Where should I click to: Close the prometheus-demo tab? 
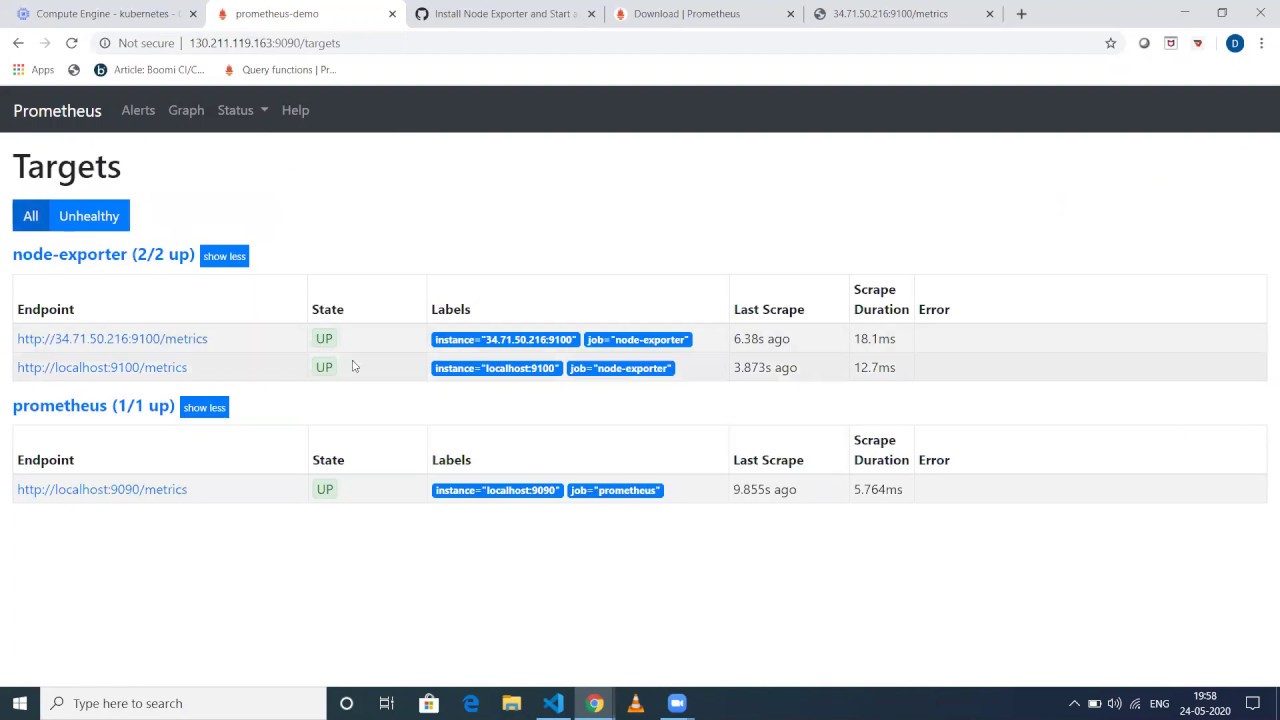(x=392, y=14)
